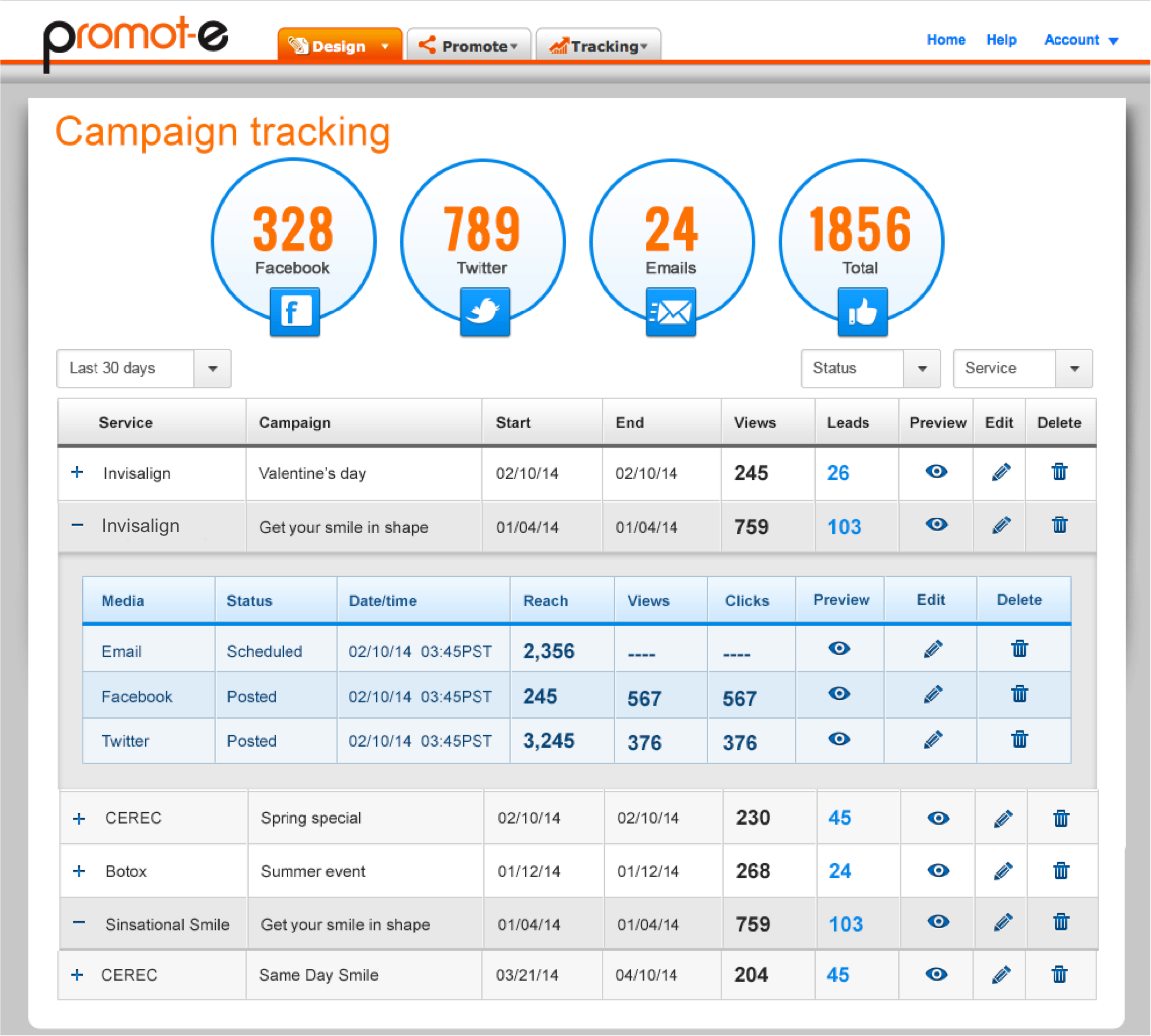Open the Status filter dropdown

pyautogui.click(x=870, y=368)
